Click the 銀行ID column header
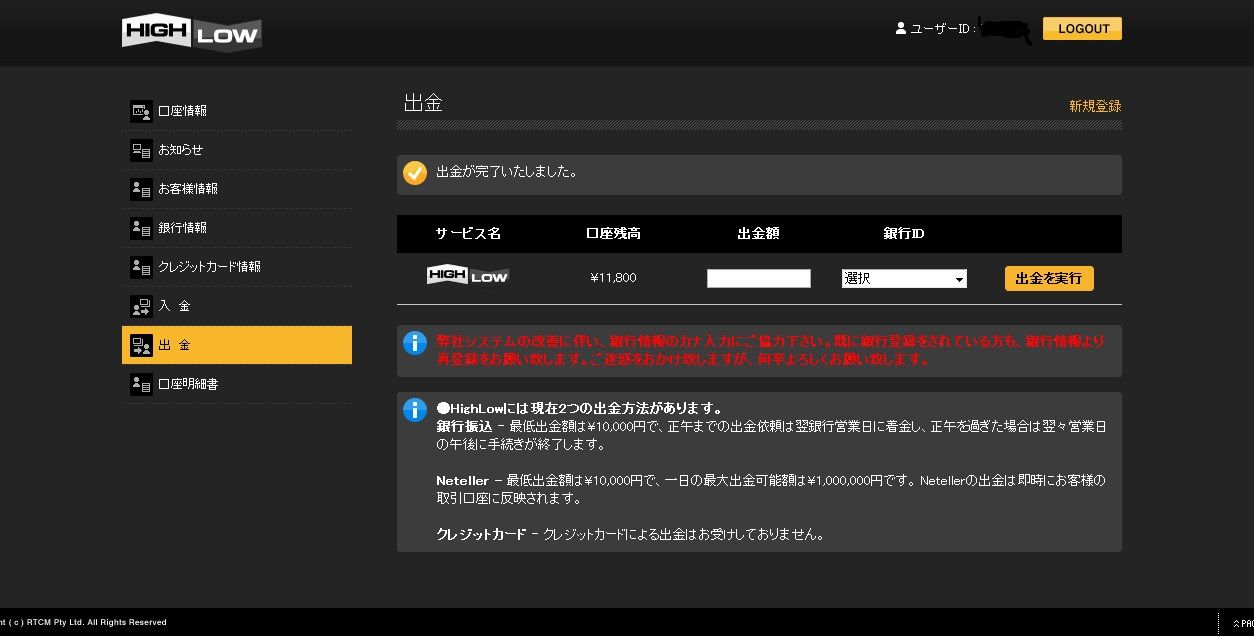This screenshot has width=1254, height=636. pos(904,234)
